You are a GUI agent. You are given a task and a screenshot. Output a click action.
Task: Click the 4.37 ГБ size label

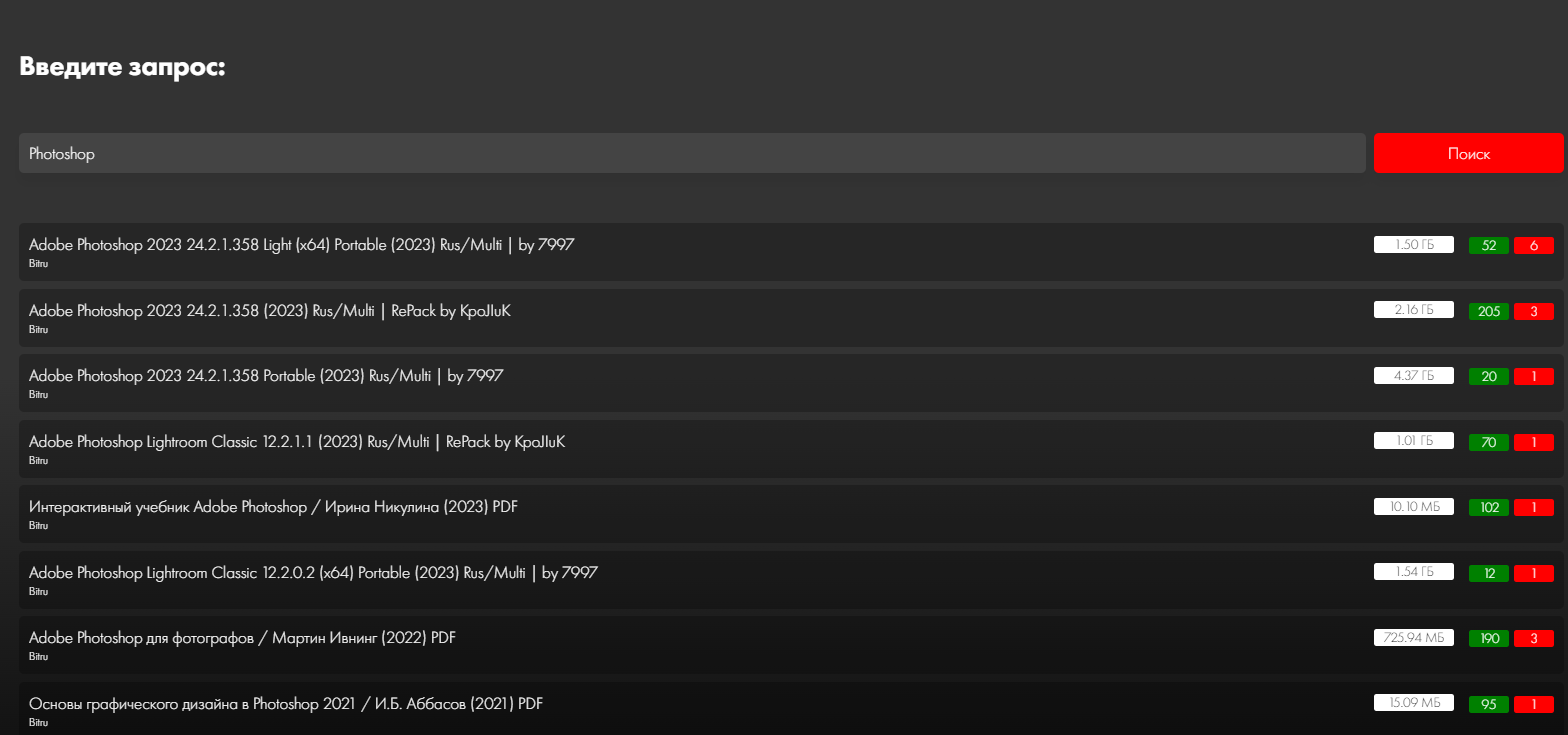point(1414,376)
